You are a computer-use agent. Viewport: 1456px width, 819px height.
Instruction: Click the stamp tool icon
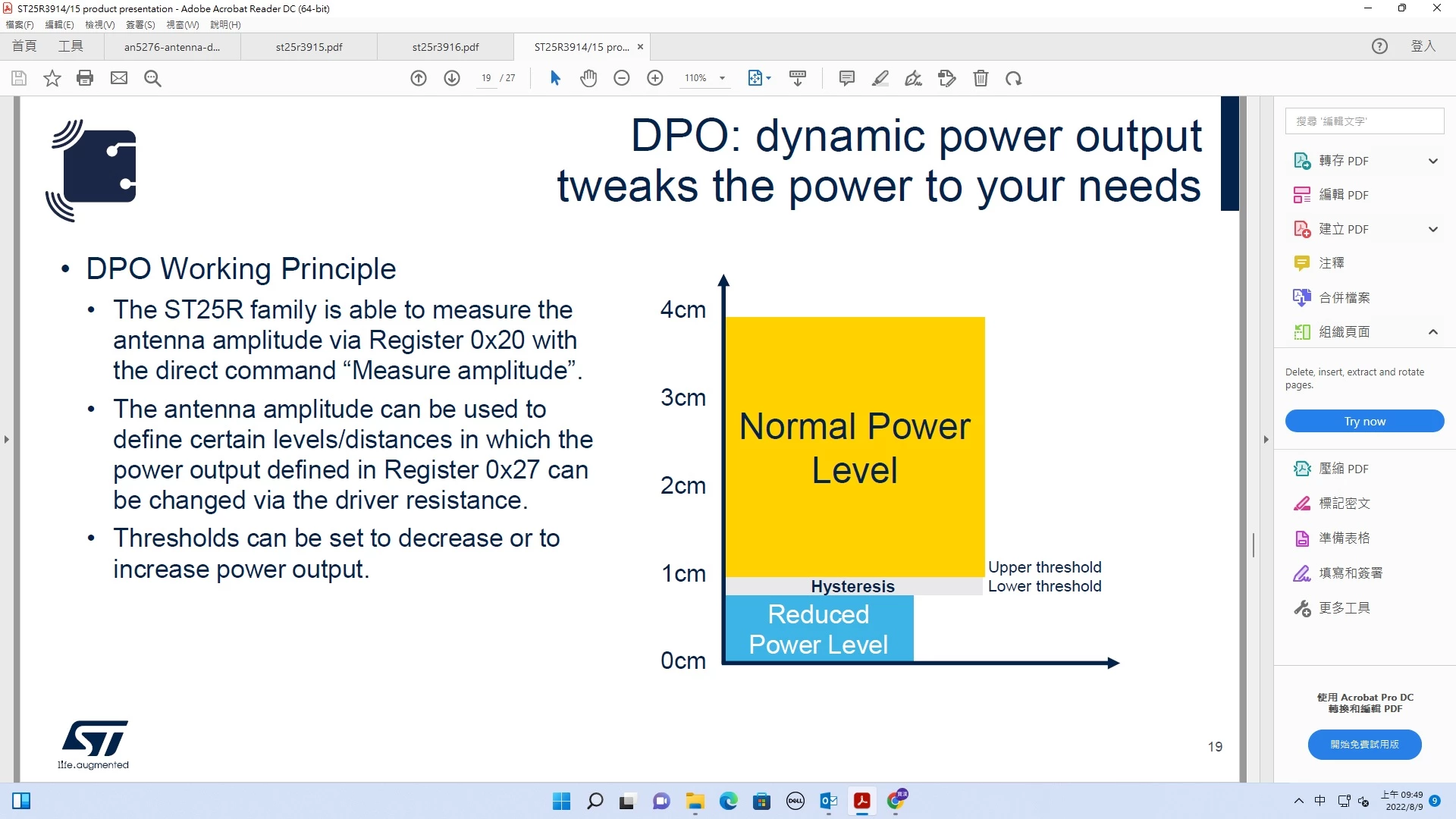(947, 78)
